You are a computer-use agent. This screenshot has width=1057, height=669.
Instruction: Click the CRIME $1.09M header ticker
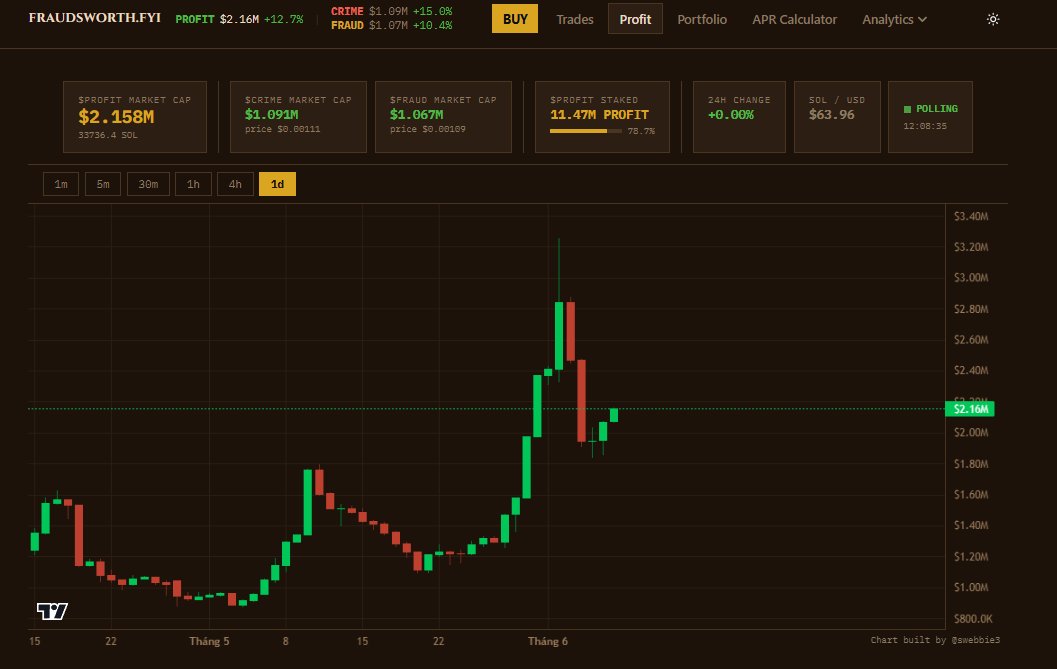[x=391, y=11]
